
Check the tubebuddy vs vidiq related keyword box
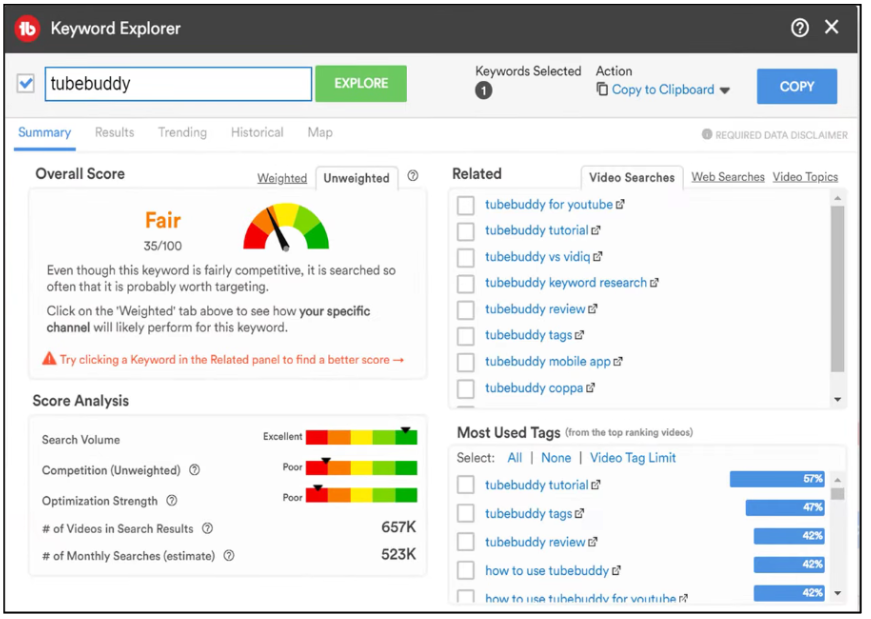(465, 257)
